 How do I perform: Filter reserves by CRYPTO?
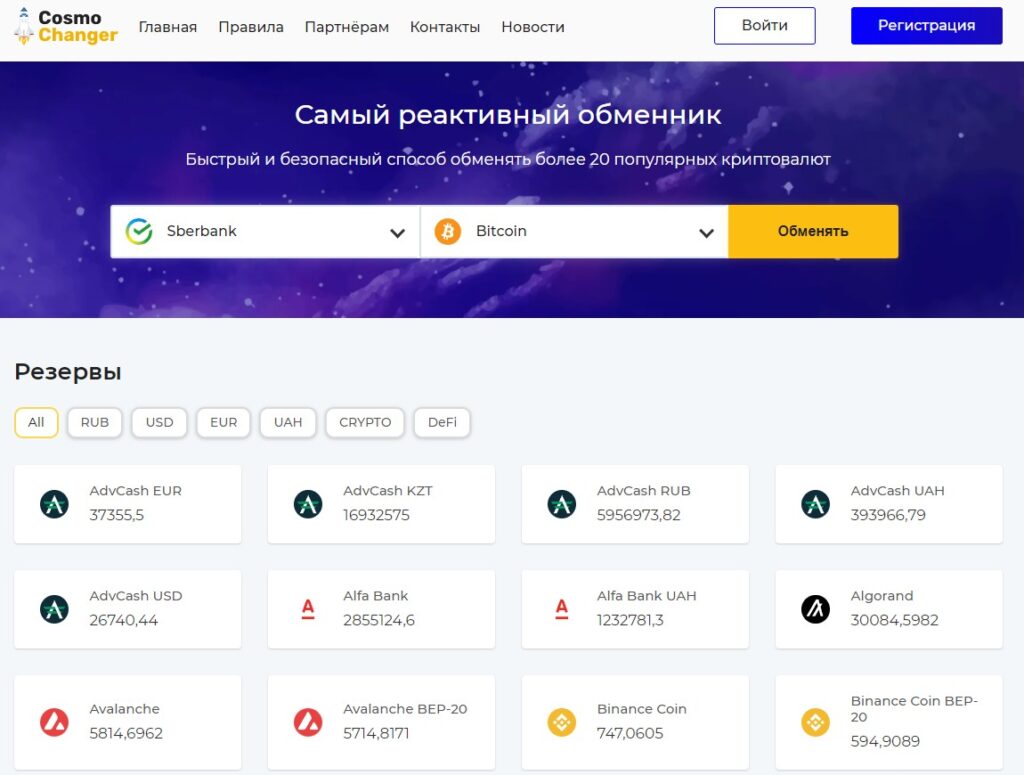coord(365,422)
